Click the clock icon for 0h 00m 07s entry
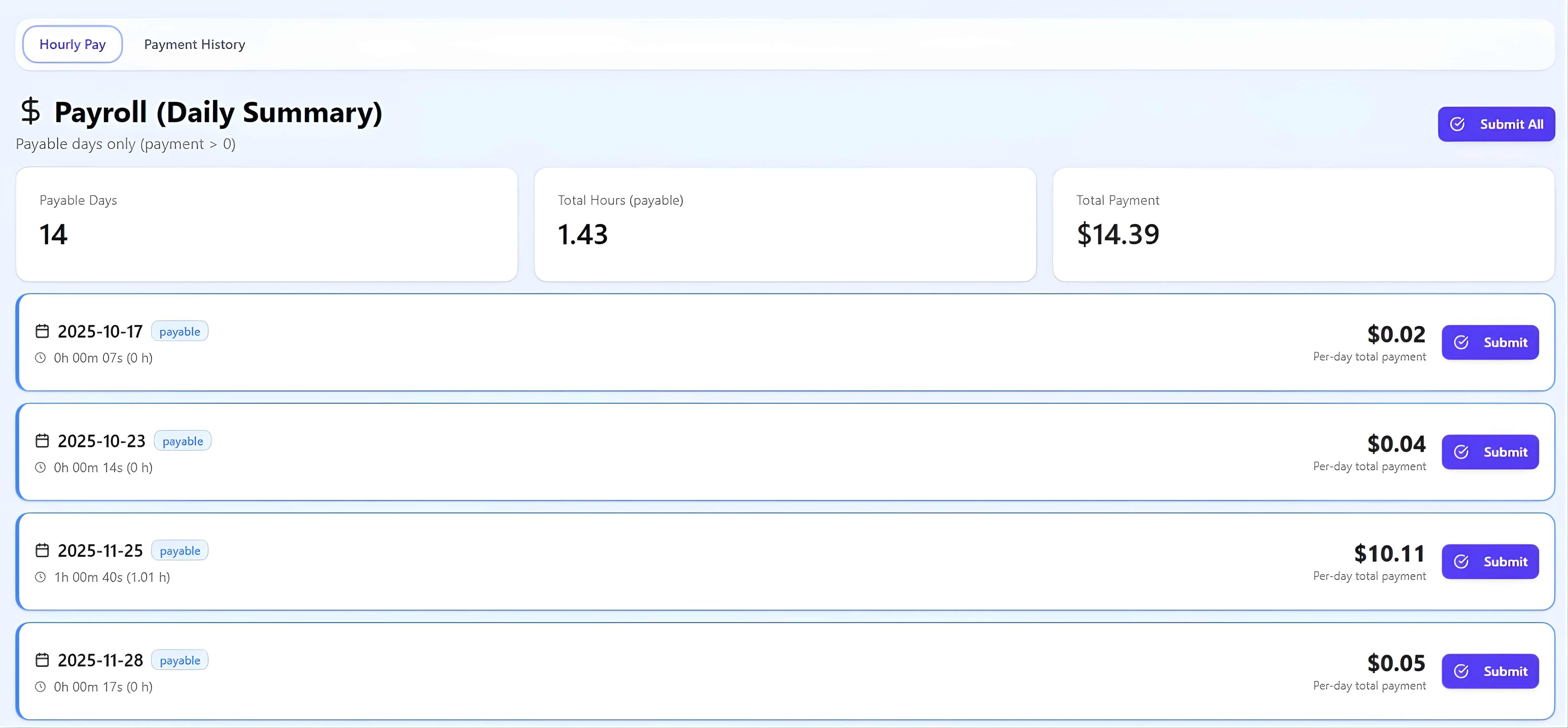The width and height of the screenshot is (1568, 728). tap(40, 358)
